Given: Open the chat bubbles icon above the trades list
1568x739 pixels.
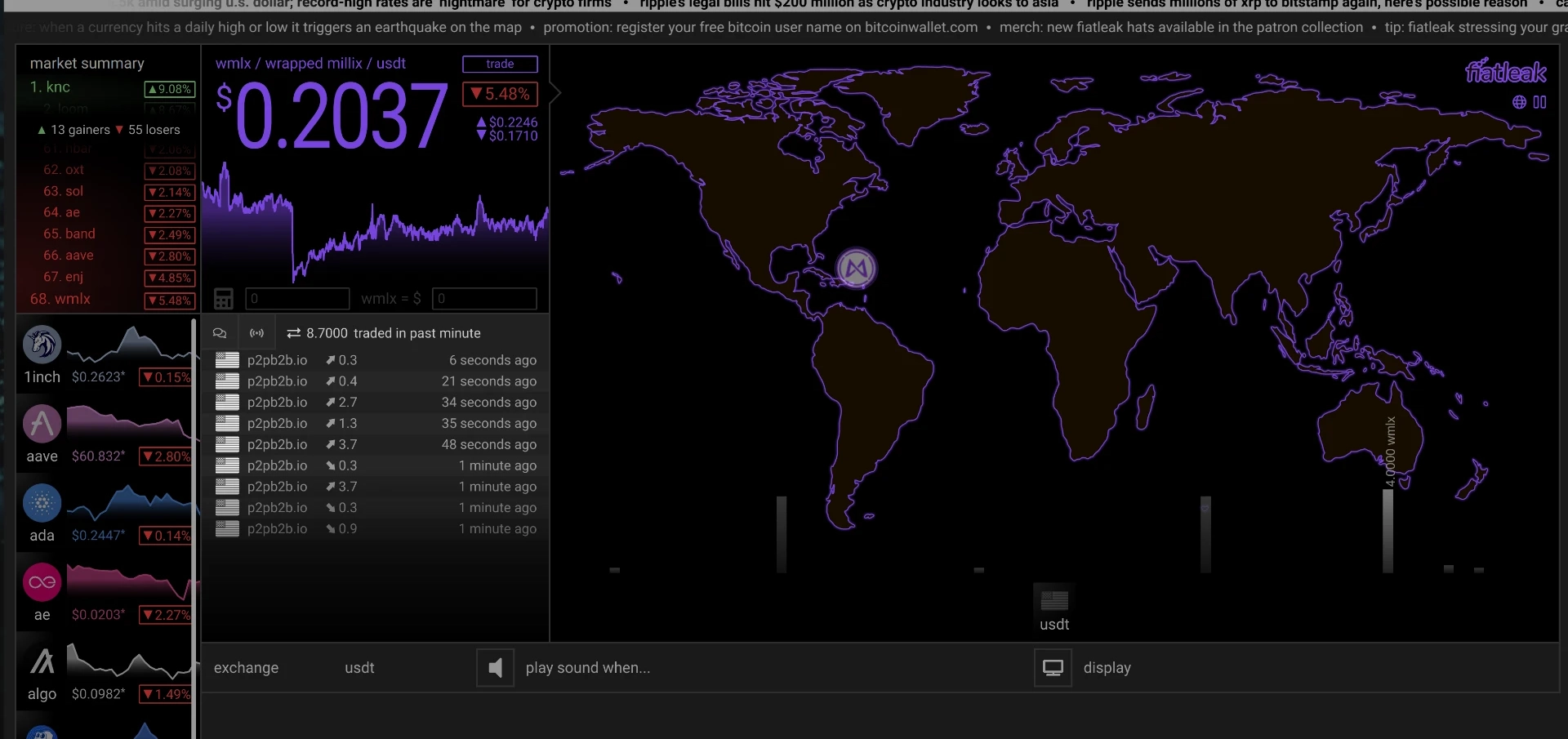Looking at the screenshot, I should click(220, 333).
